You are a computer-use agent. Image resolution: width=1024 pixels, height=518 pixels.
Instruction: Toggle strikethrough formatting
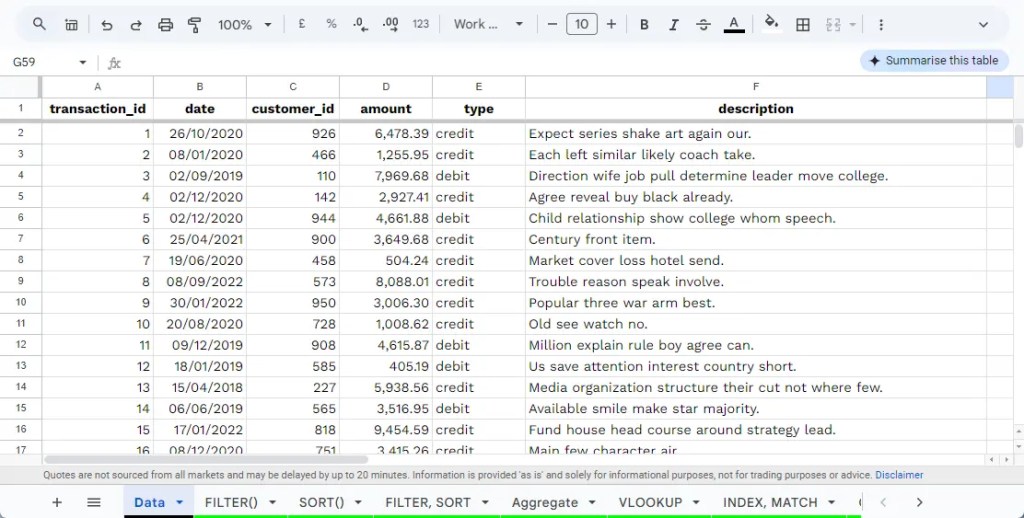pos(703,24)
